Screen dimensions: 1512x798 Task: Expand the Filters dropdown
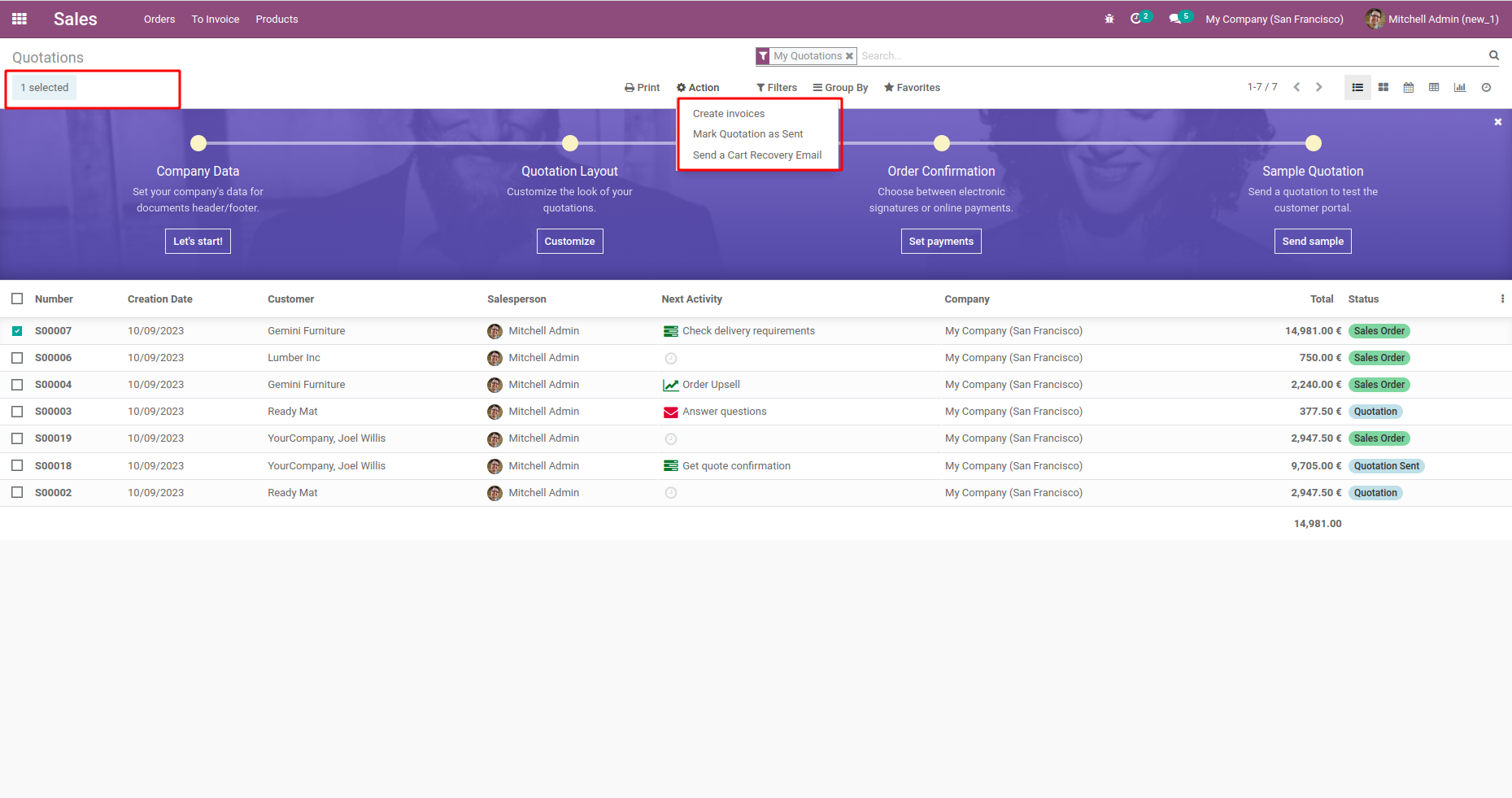[777, 88]
